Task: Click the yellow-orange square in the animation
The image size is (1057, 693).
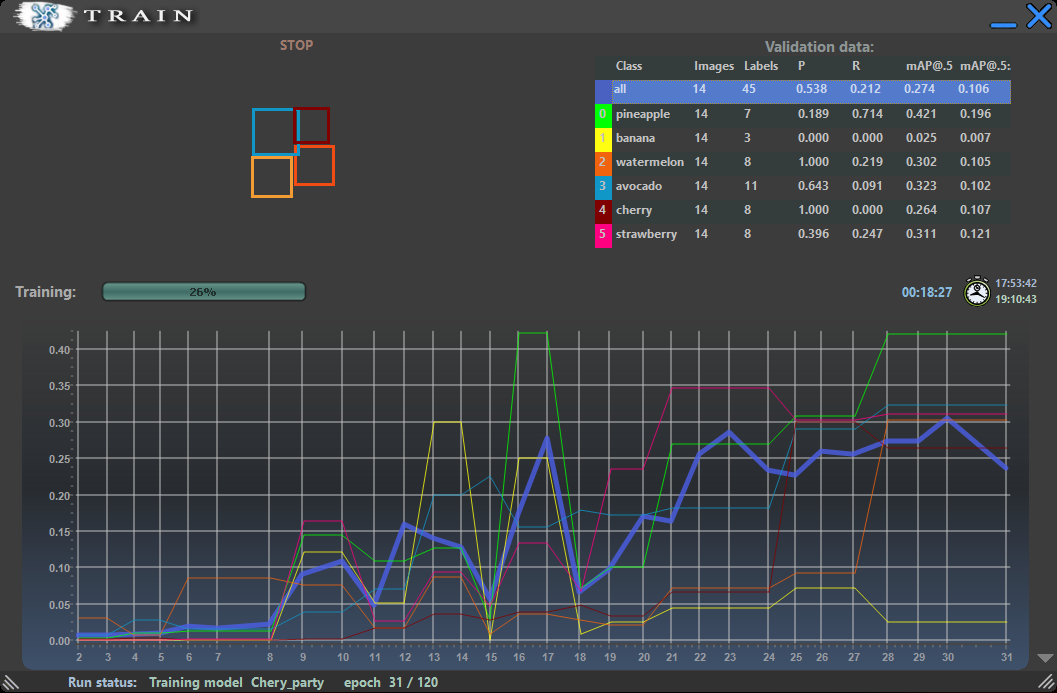Action: click(271, 177)
